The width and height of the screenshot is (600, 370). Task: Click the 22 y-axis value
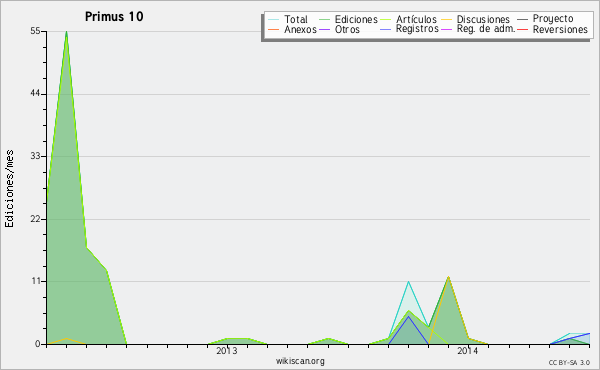pyautogui.click(x=35, y=219)
